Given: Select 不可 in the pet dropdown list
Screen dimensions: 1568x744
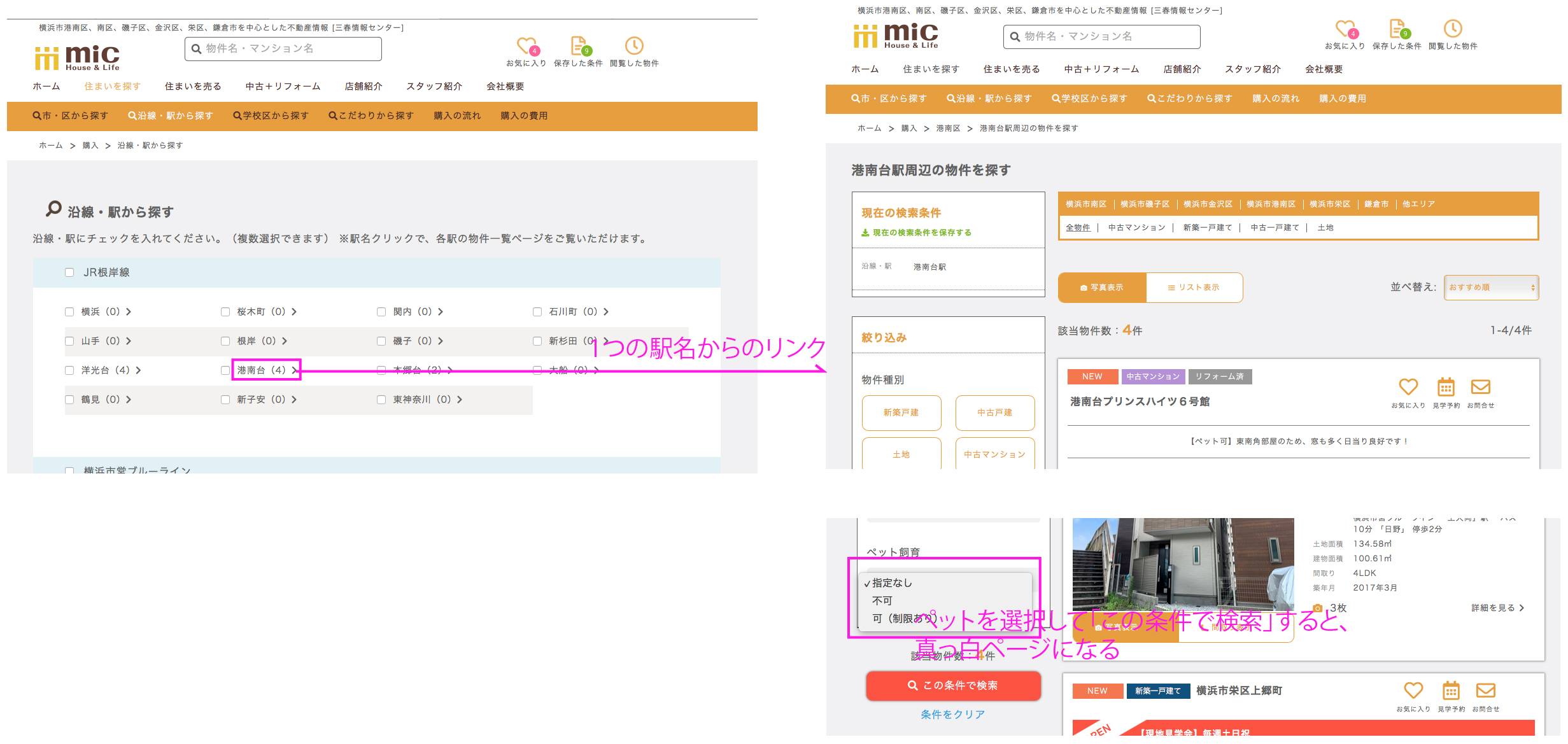Looking at the screenshot, I should coord(882,601).
